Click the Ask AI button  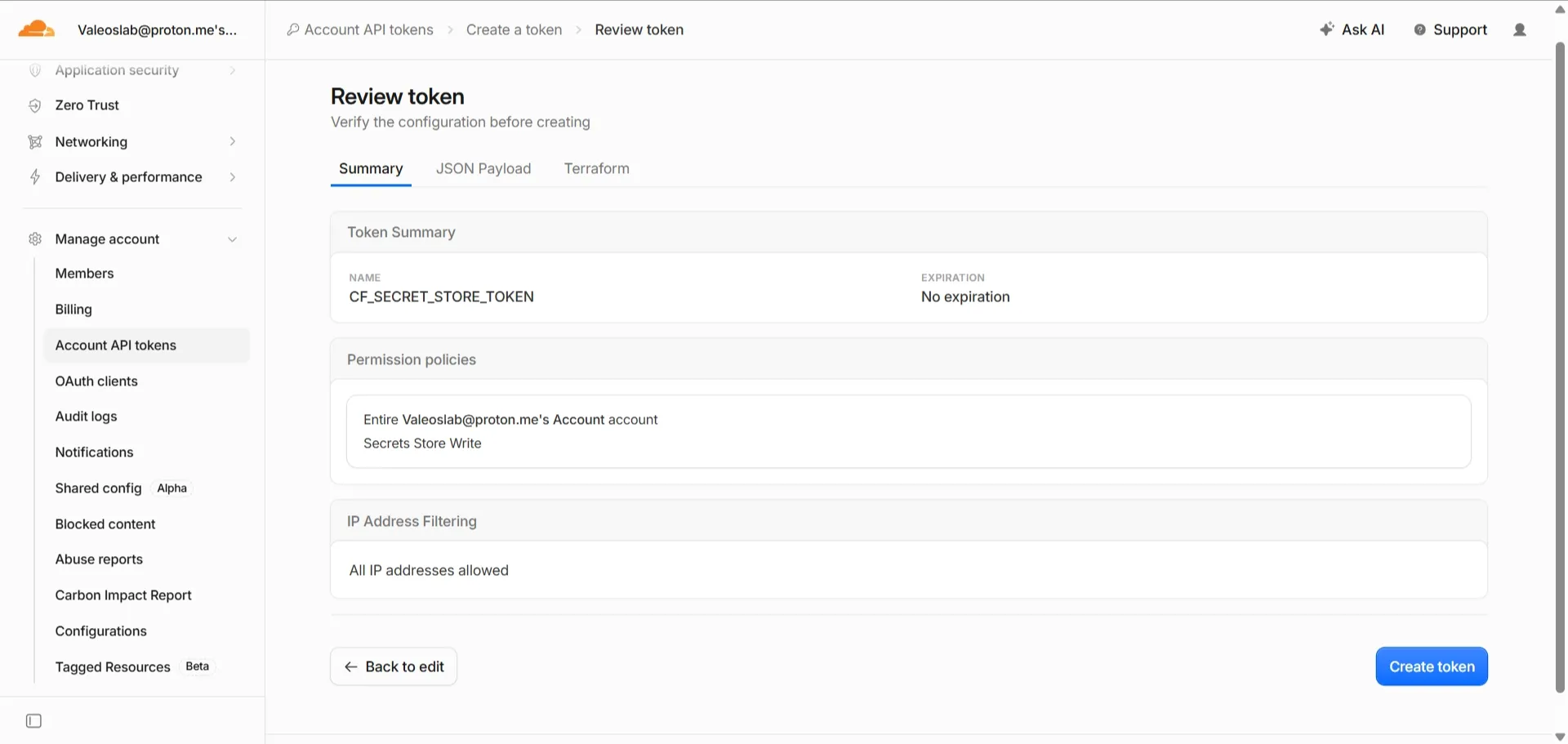point(1352,30)
